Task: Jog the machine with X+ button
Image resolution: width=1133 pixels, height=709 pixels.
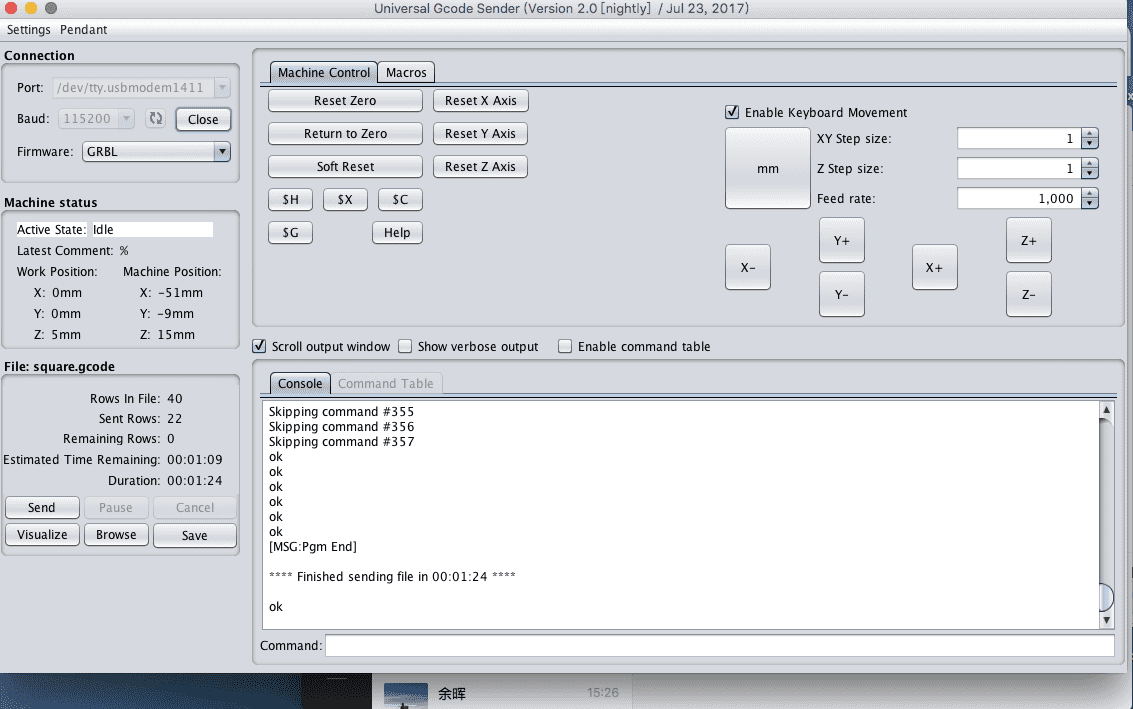Action: [x=934, y=267]
